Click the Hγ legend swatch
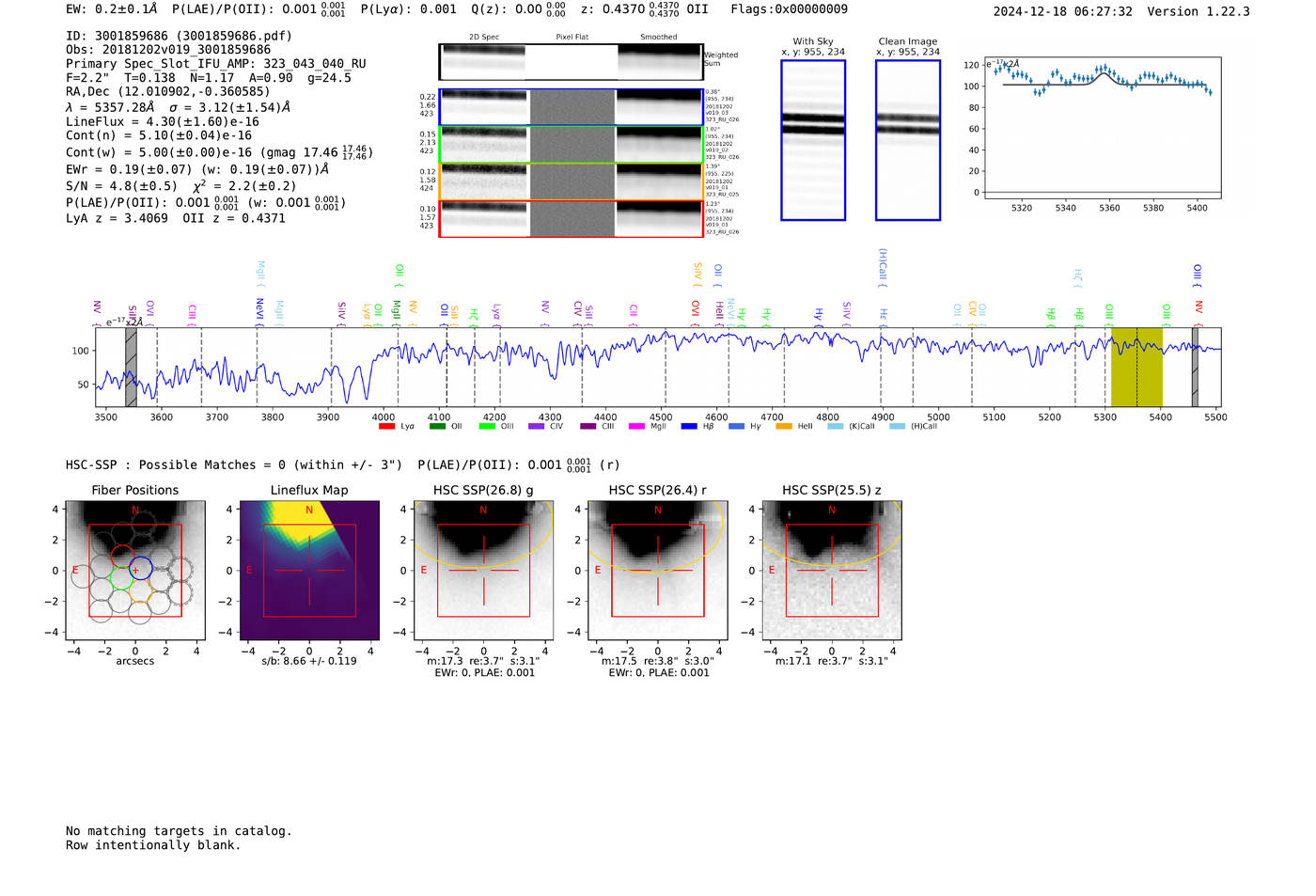Screen dimensions: 1316x896 click(736, 427)
